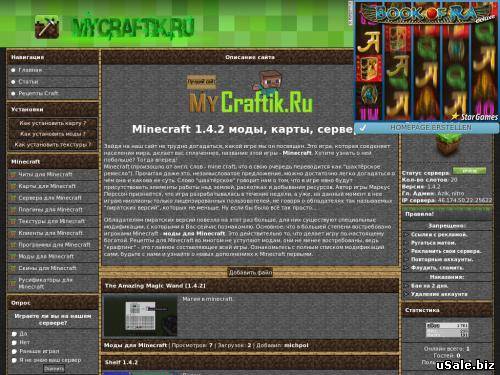Click the icon beside Карты для Minecraft
Image resolution: width=500 pixels, height=375 pixels.
(x=13, y=186)
